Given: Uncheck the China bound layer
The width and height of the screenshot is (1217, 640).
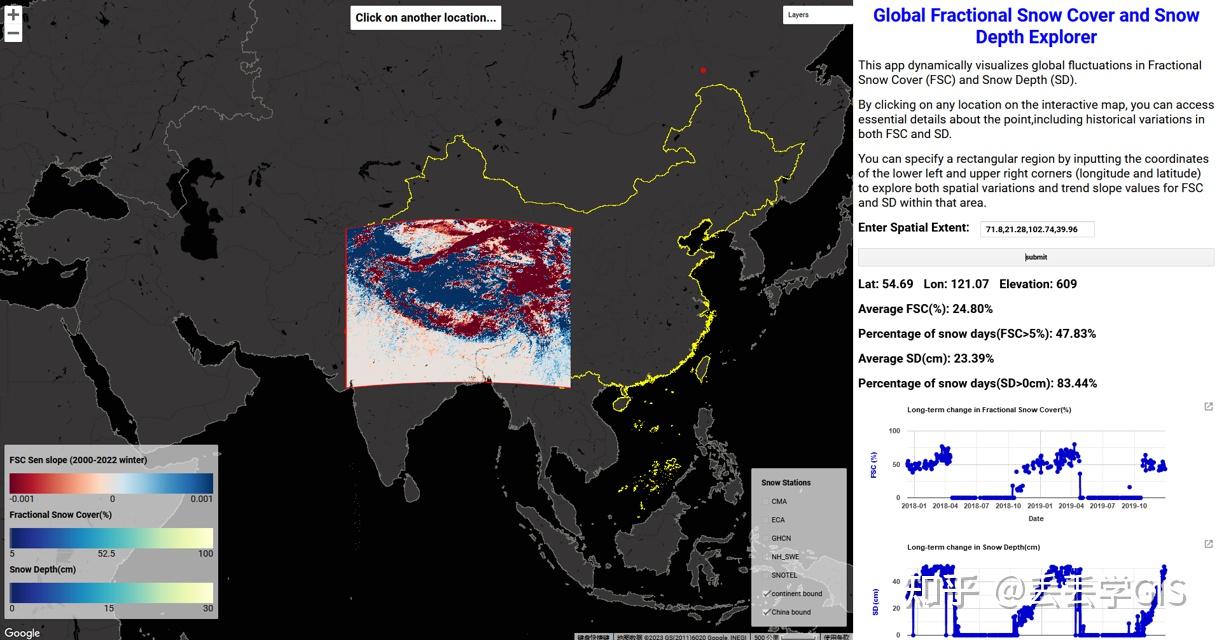Looking at the screenshot, I should [766, 610].
